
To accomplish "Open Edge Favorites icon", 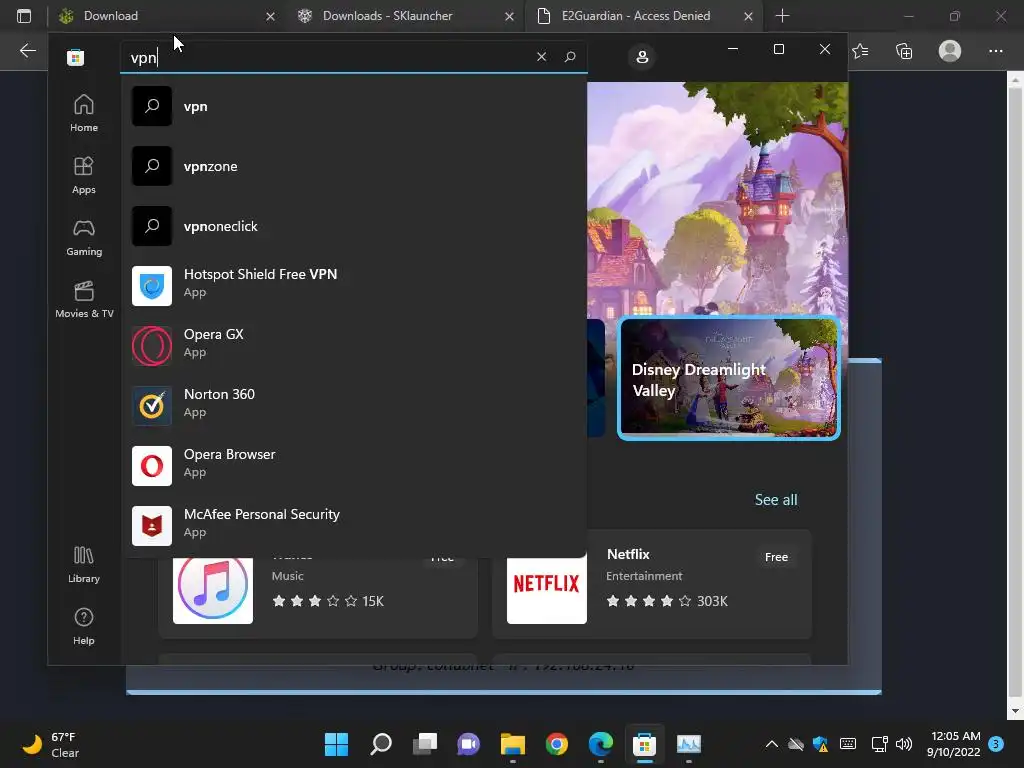I will coord(860,51).
